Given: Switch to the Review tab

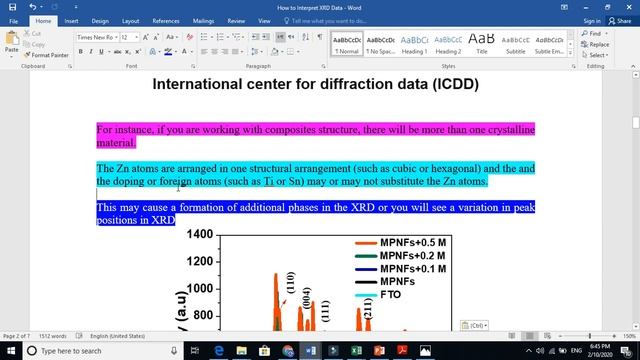Looking at the screenshot, I should tap(236, 21).
